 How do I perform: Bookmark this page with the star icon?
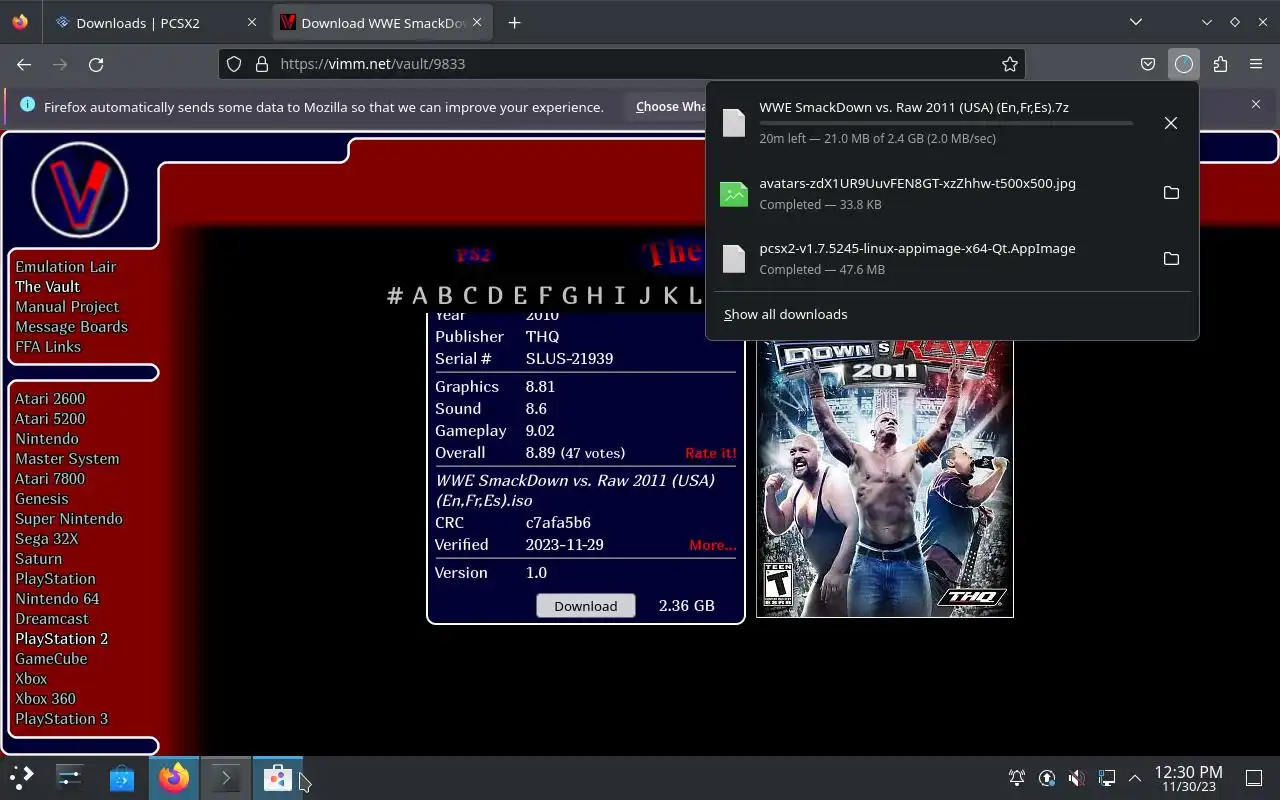pos(1010,64)
